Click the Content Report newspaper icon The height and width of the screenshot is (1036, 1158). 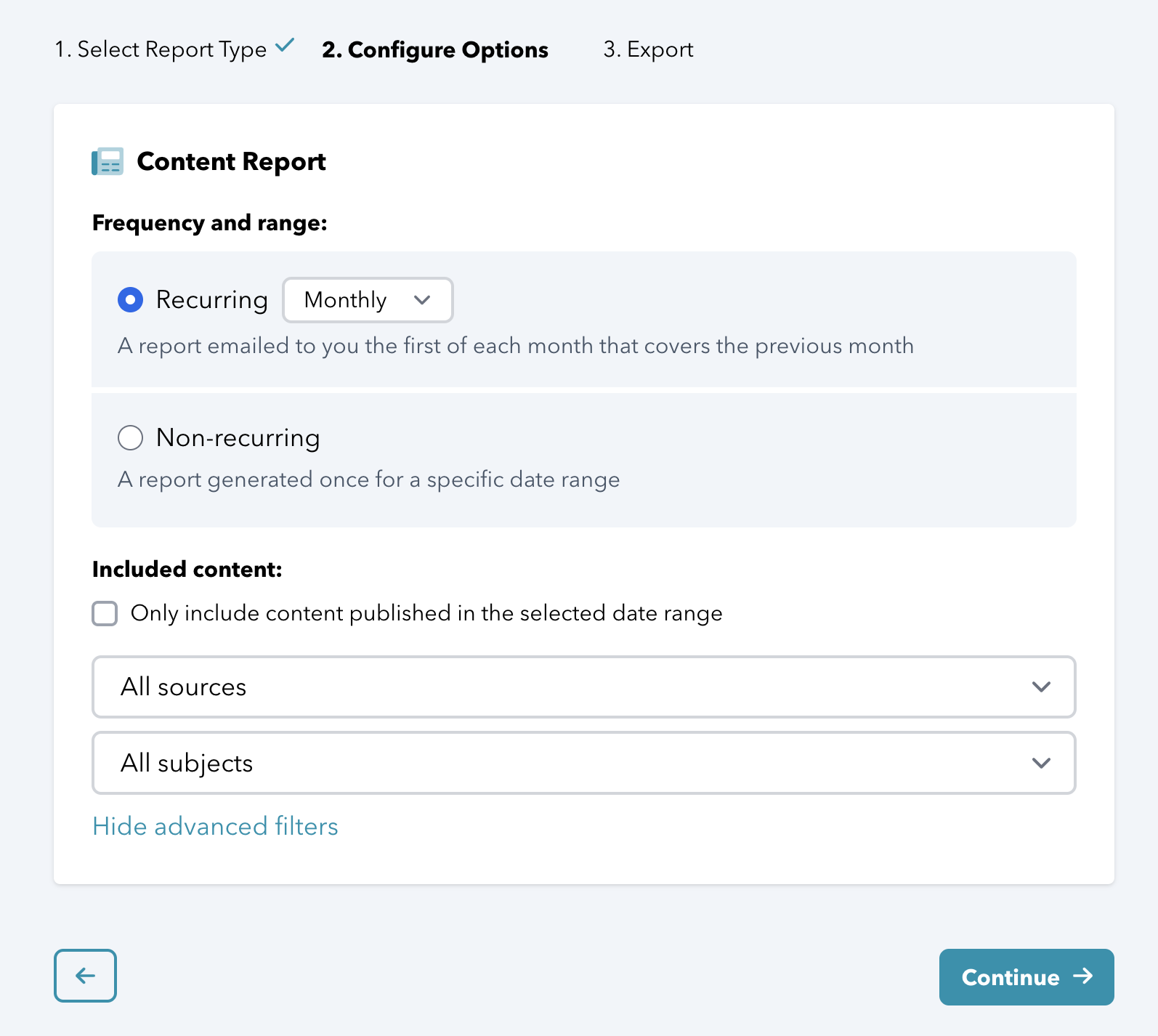(x=108, y=161)
